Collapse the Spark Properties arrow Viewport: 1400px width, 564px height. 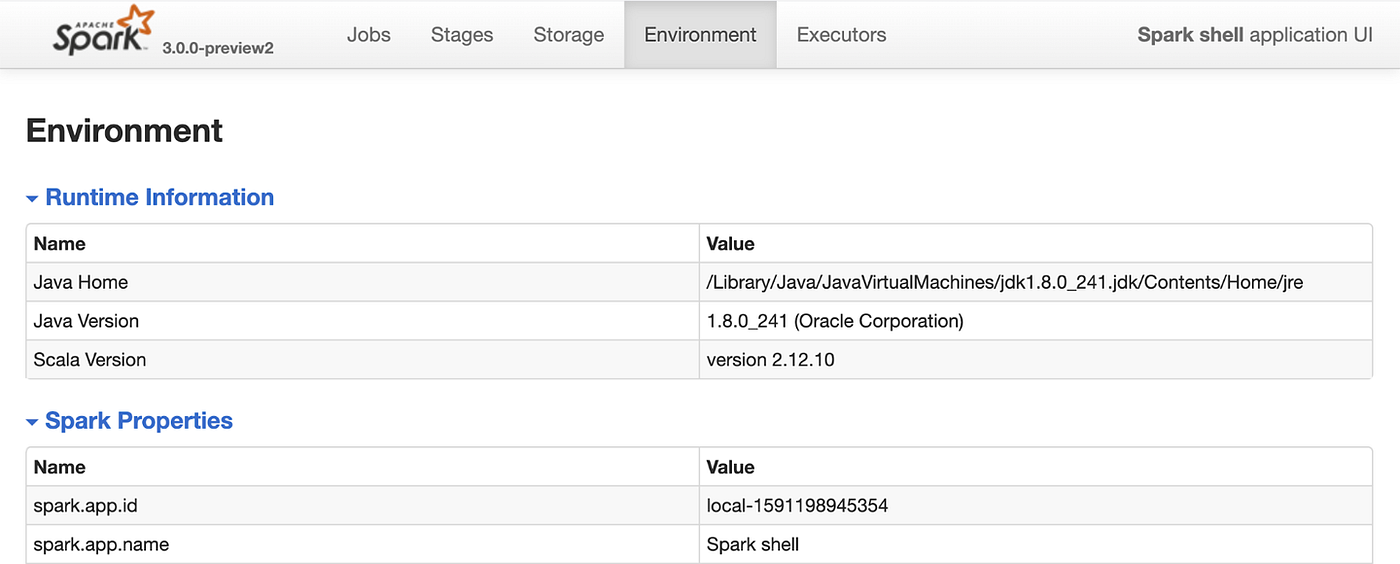33,422
